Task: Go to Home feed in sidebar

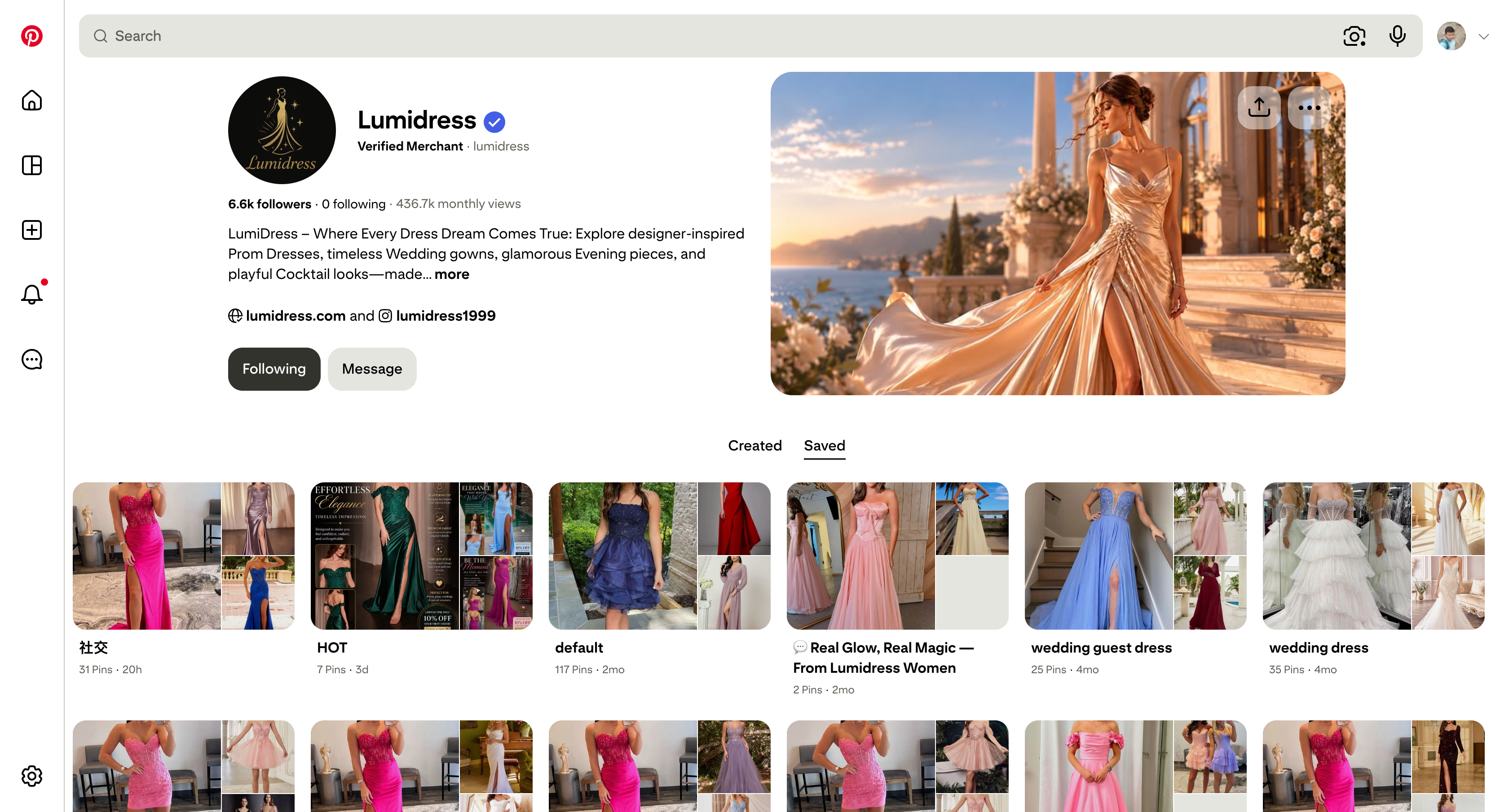Action: 31,100
